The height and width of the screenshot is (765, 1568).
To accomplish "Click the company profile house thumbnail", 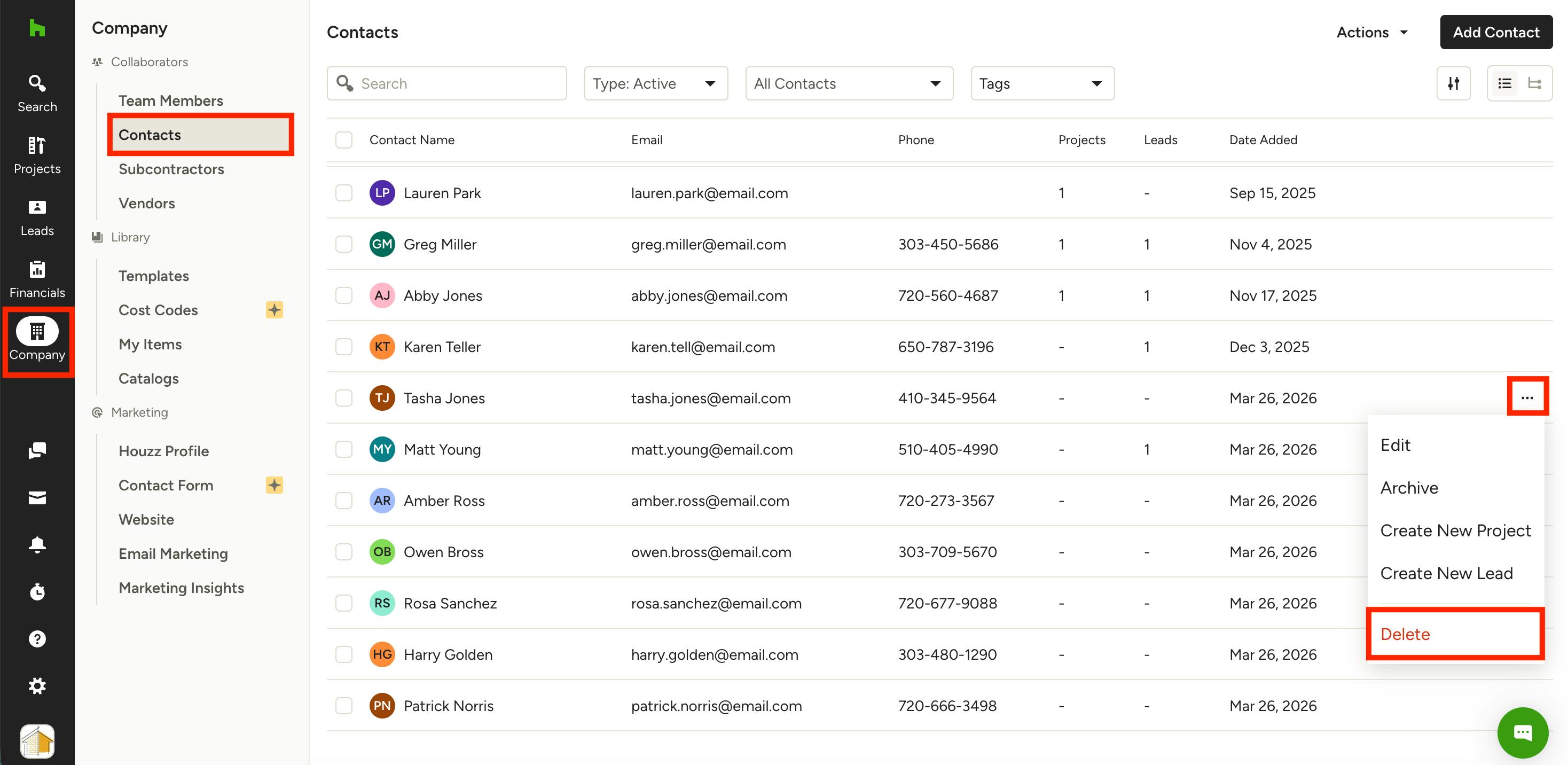I will (37, 740).
